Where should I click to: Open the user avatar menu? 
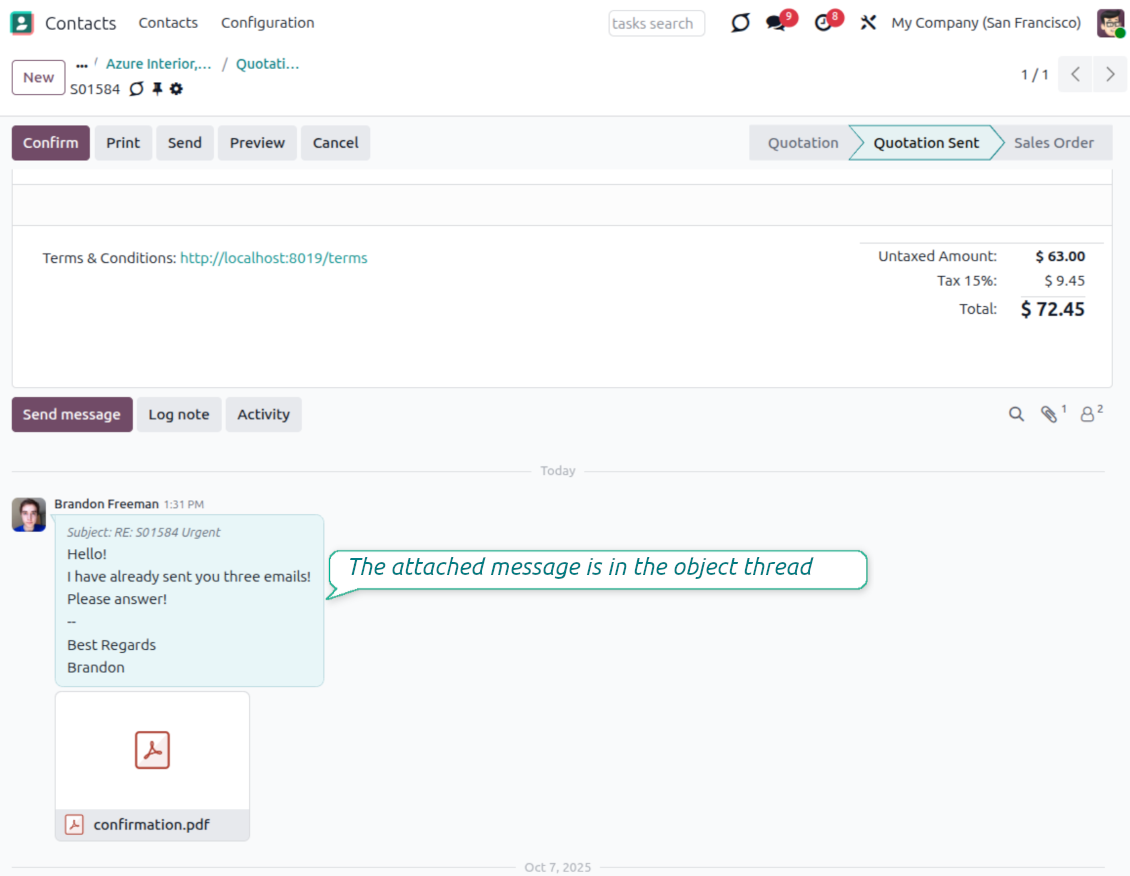coord(1110,23)
